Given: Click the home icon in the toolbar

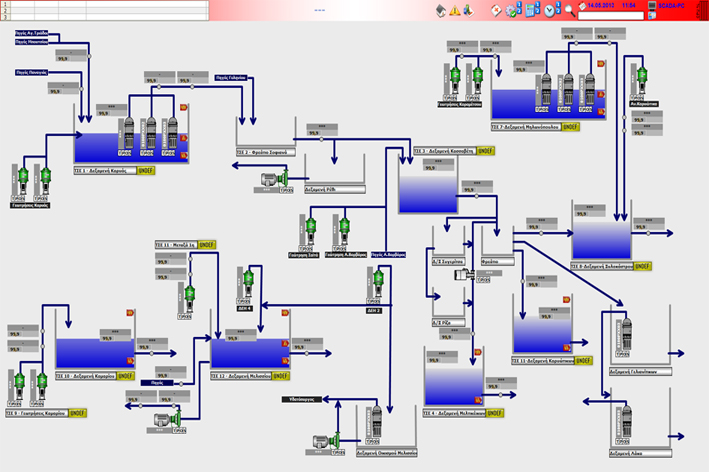Looking at the screenshot, I should (441, 10).
